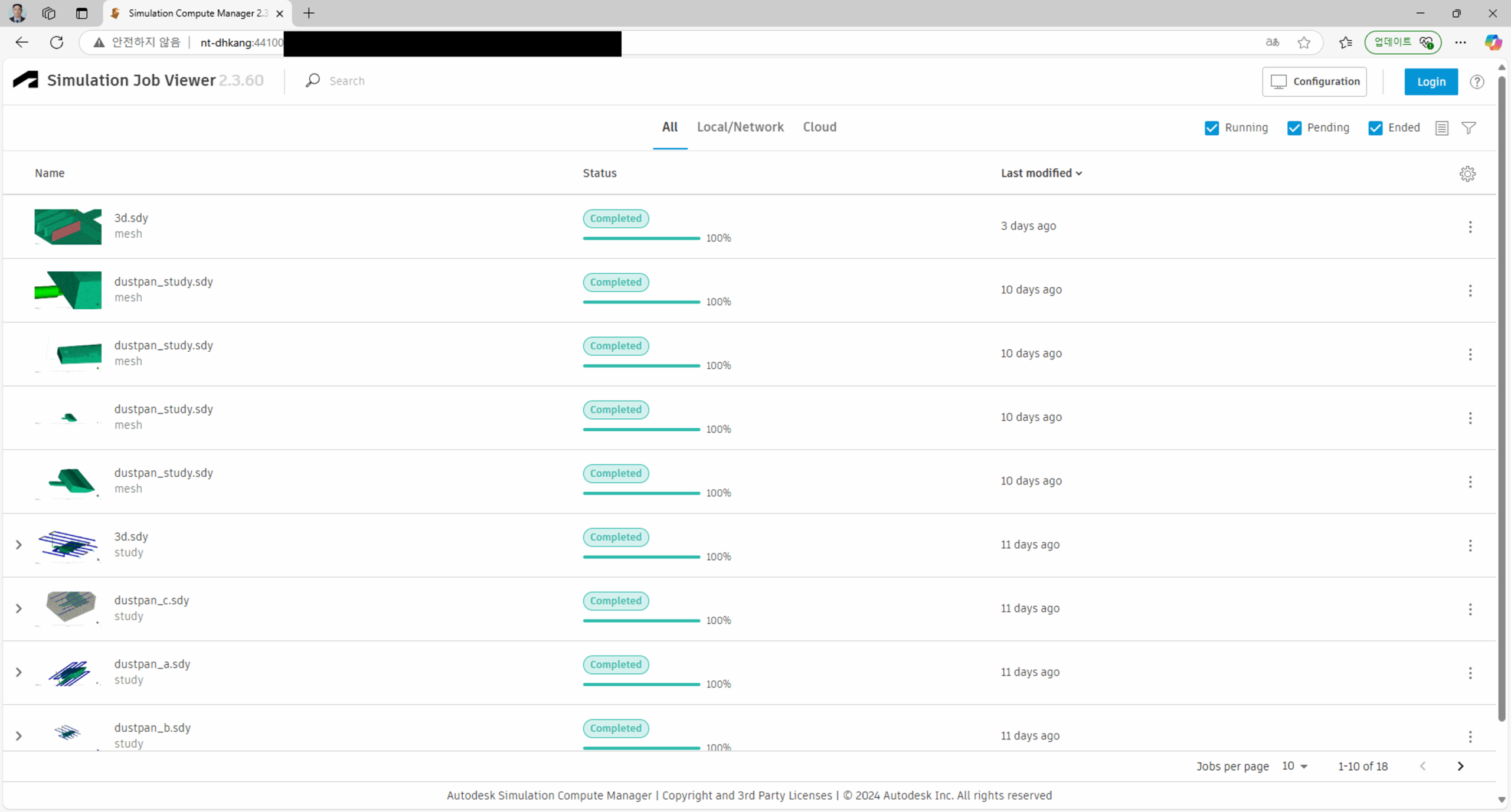Viewport: 1511px width, 812px height.
Task: Go to the next page of jobs
Action: [1460, 766]
